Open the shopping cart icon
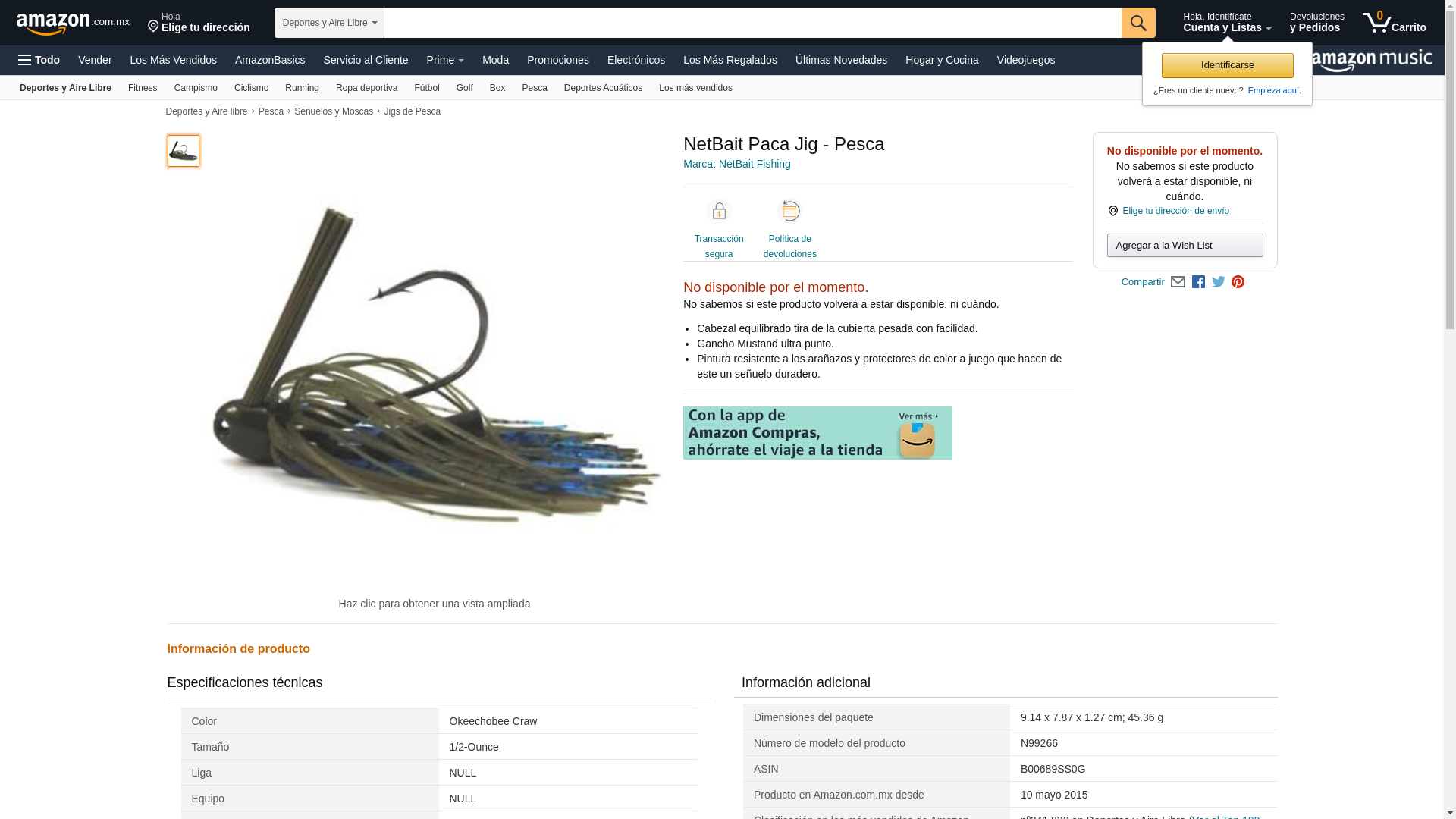 (1394, 23)
